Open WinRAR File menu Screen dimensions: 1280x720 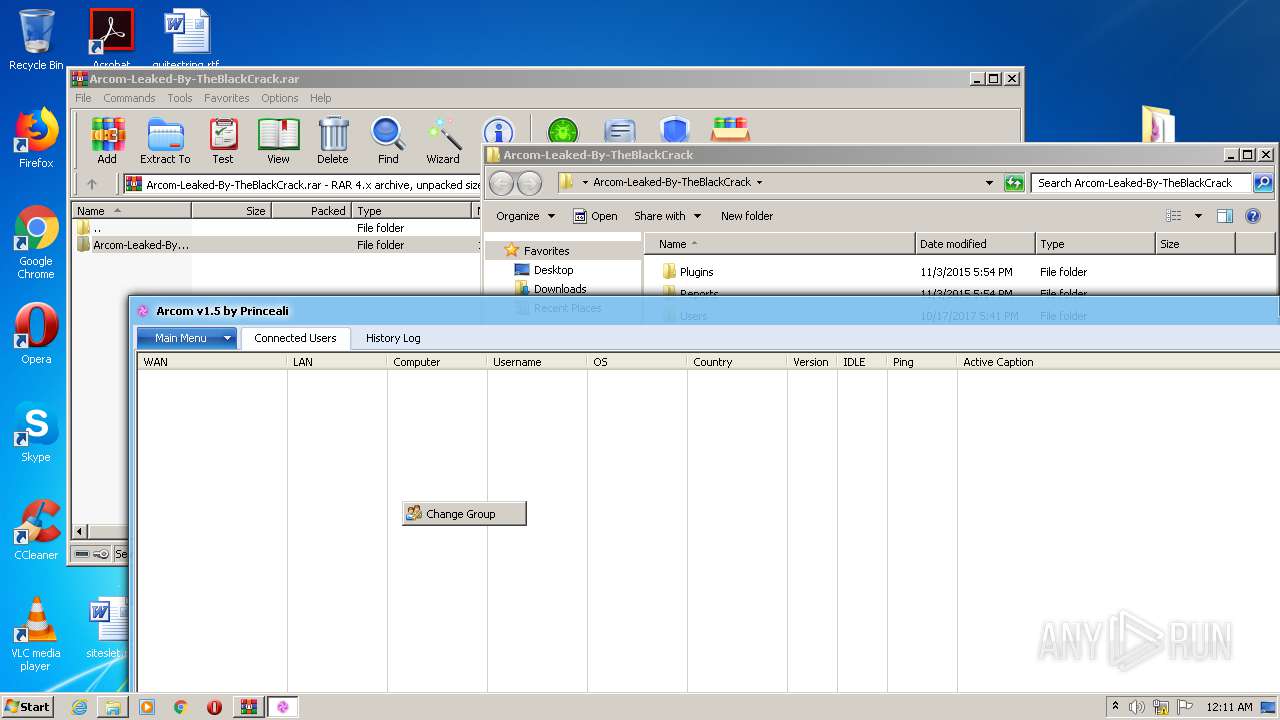[x=83, y=98]
